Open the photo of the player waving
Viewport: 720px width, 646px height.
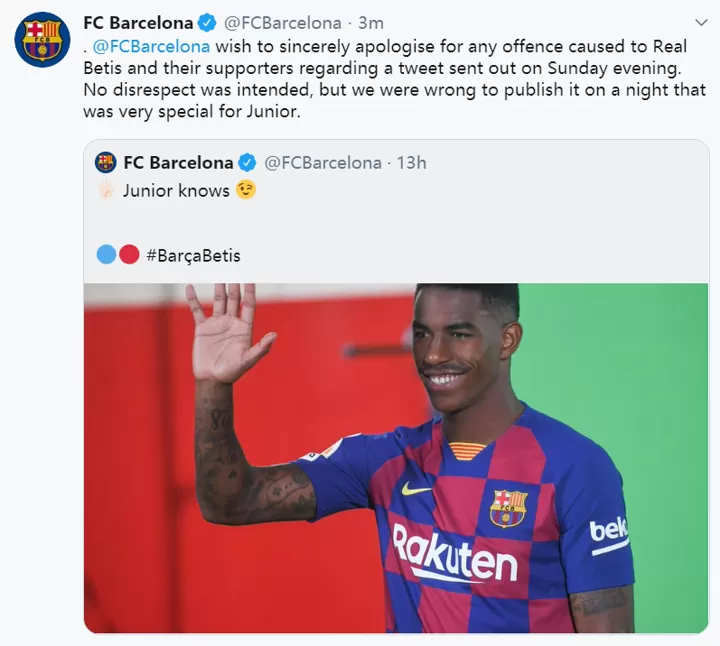pos(396,458)
